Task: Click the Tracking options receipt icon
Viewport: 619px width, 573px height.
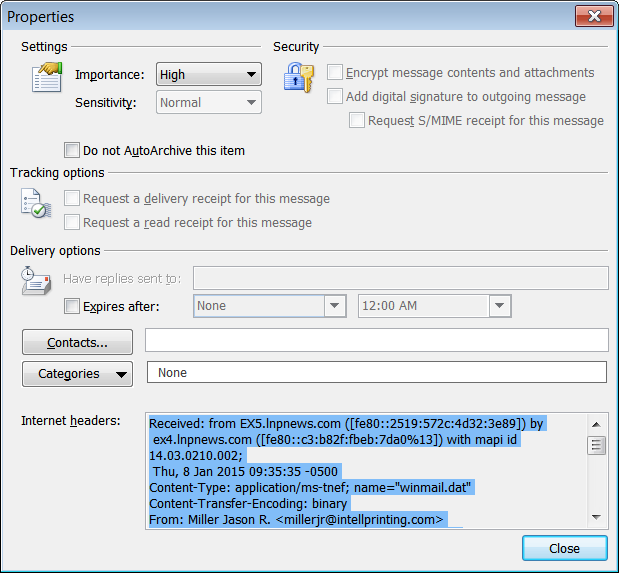Action: [x=37, y=204]
